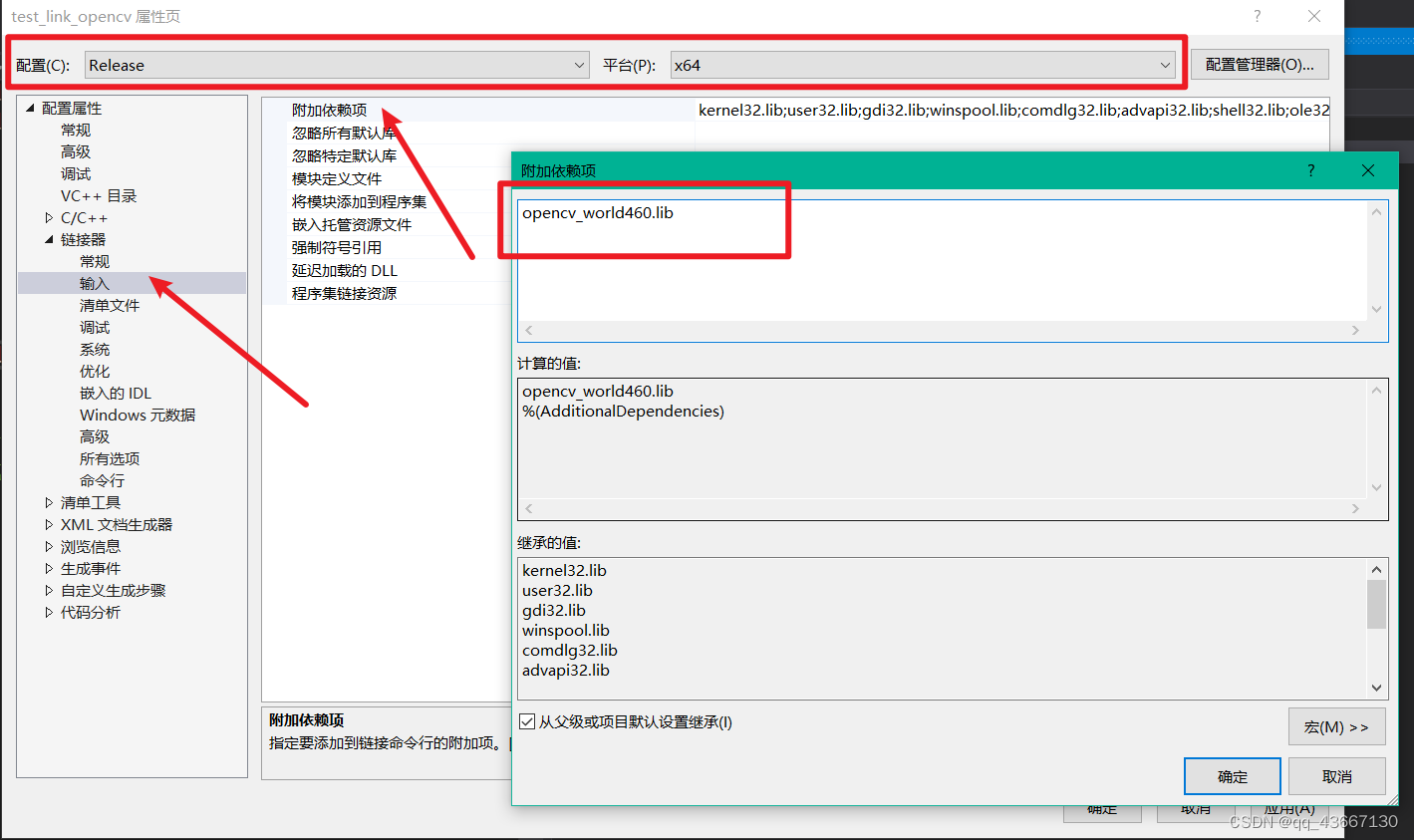This screenshot has width=1414, height=840.
Task: Select the 所有选项 item
Action: pos(110,458)
